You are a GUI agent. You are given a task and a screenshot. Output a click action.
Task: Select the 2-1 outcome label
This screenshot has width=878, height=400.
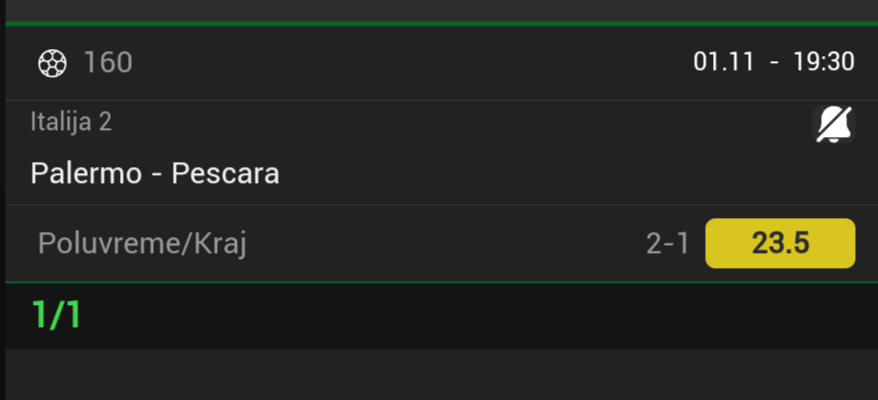click(667, 244)
